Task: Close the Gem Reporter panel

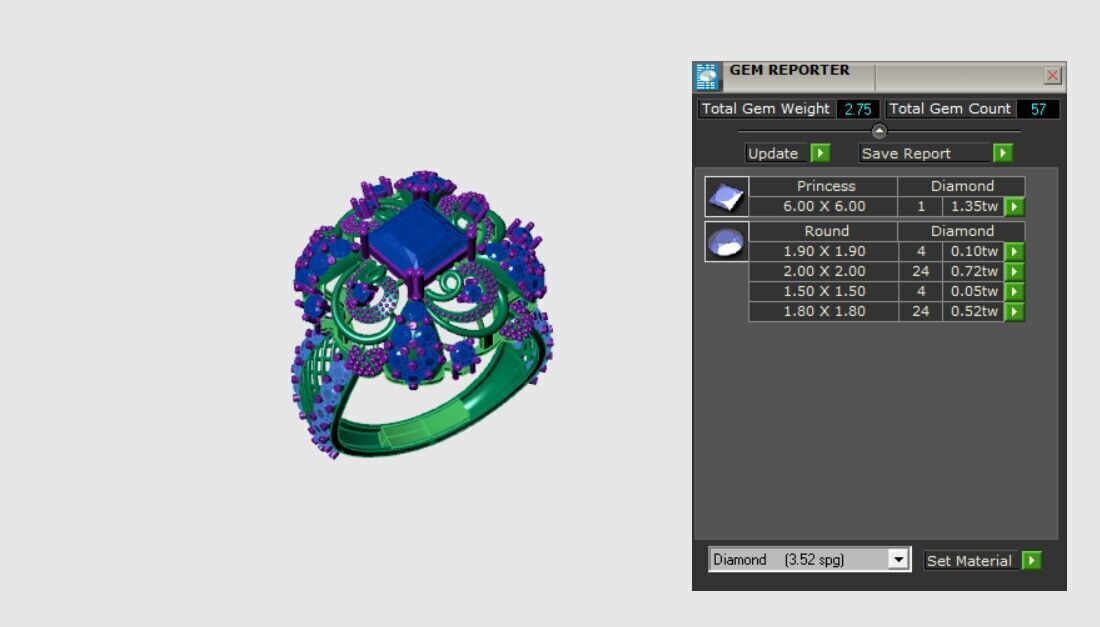Action: (x=1052, y=76)
